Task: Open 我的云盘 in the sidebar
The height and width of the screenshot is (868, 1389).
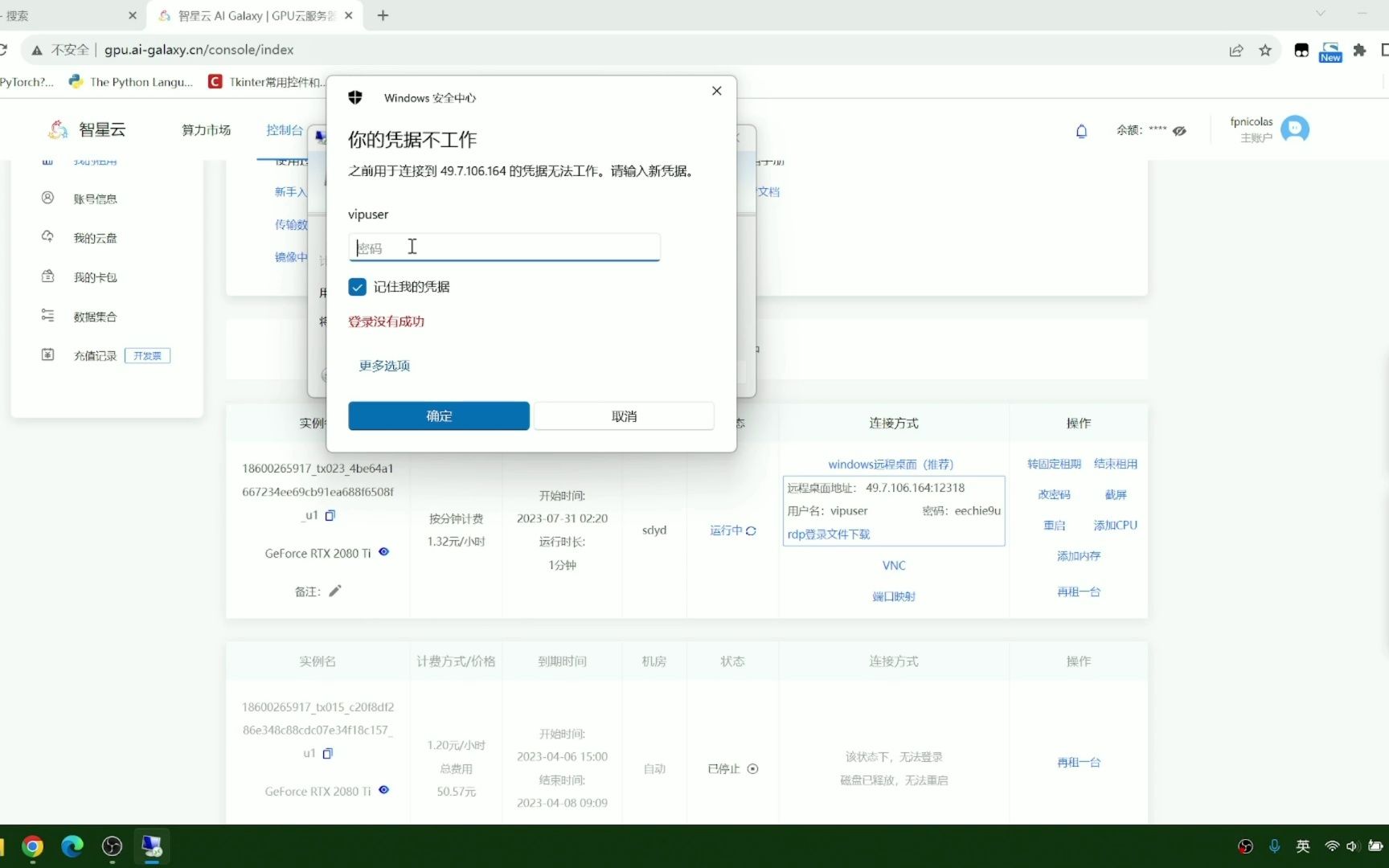Action: click(x=96, y=238)
